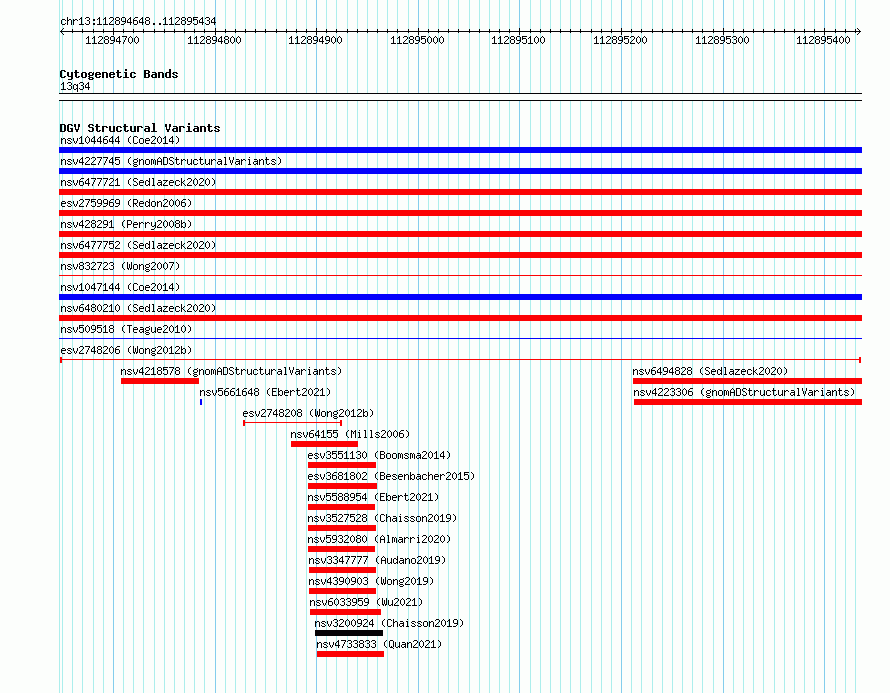This screenshot has width=890, height=693.
Task: Select nsv3200924 (Chaisson2019) label
Action: point(389,623)
